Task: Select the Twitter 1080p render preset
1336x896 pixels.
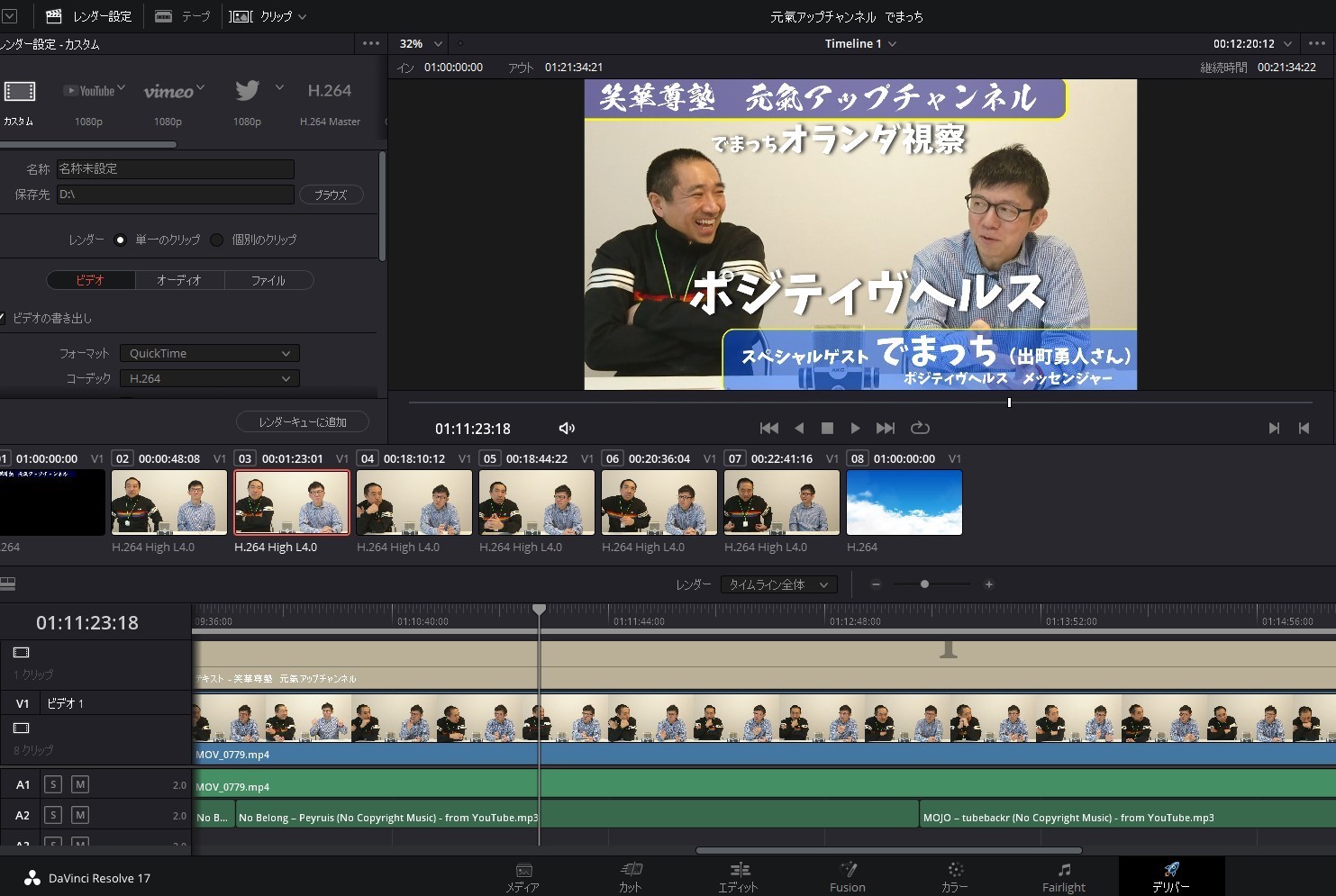Action: [247, 91]
